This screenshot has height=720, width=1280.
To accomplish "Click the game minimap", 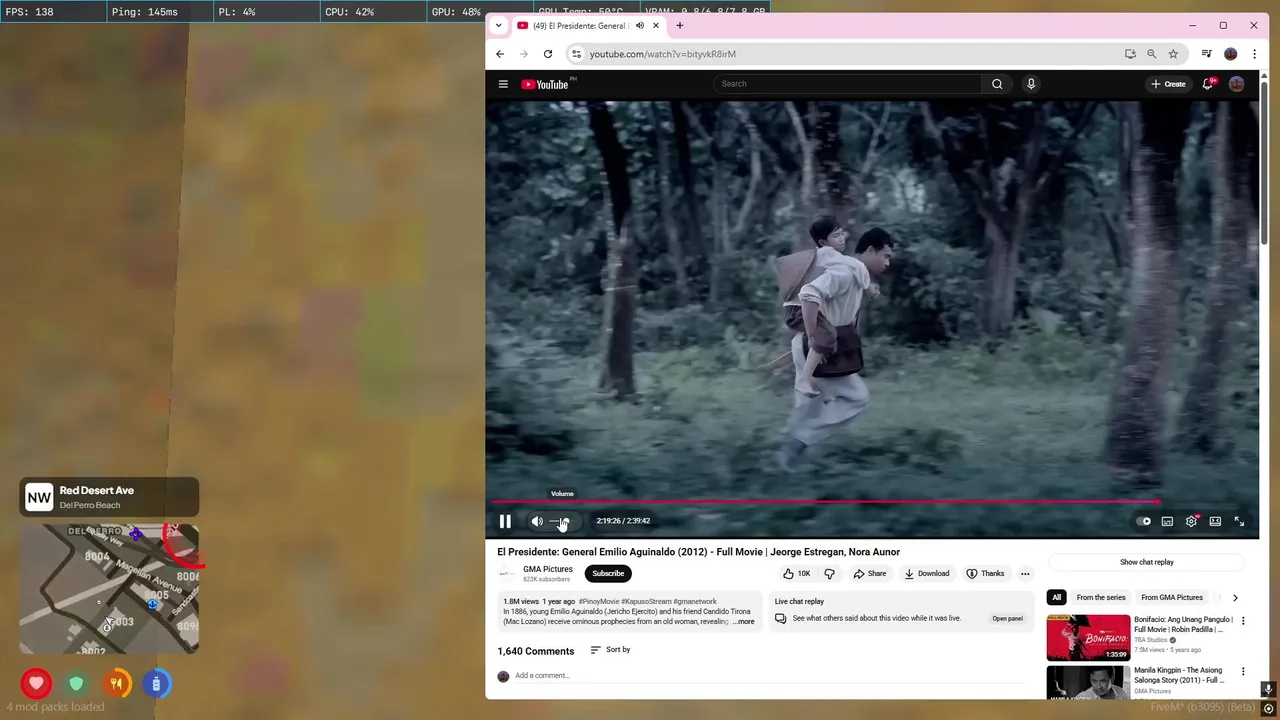I will 109,589.
